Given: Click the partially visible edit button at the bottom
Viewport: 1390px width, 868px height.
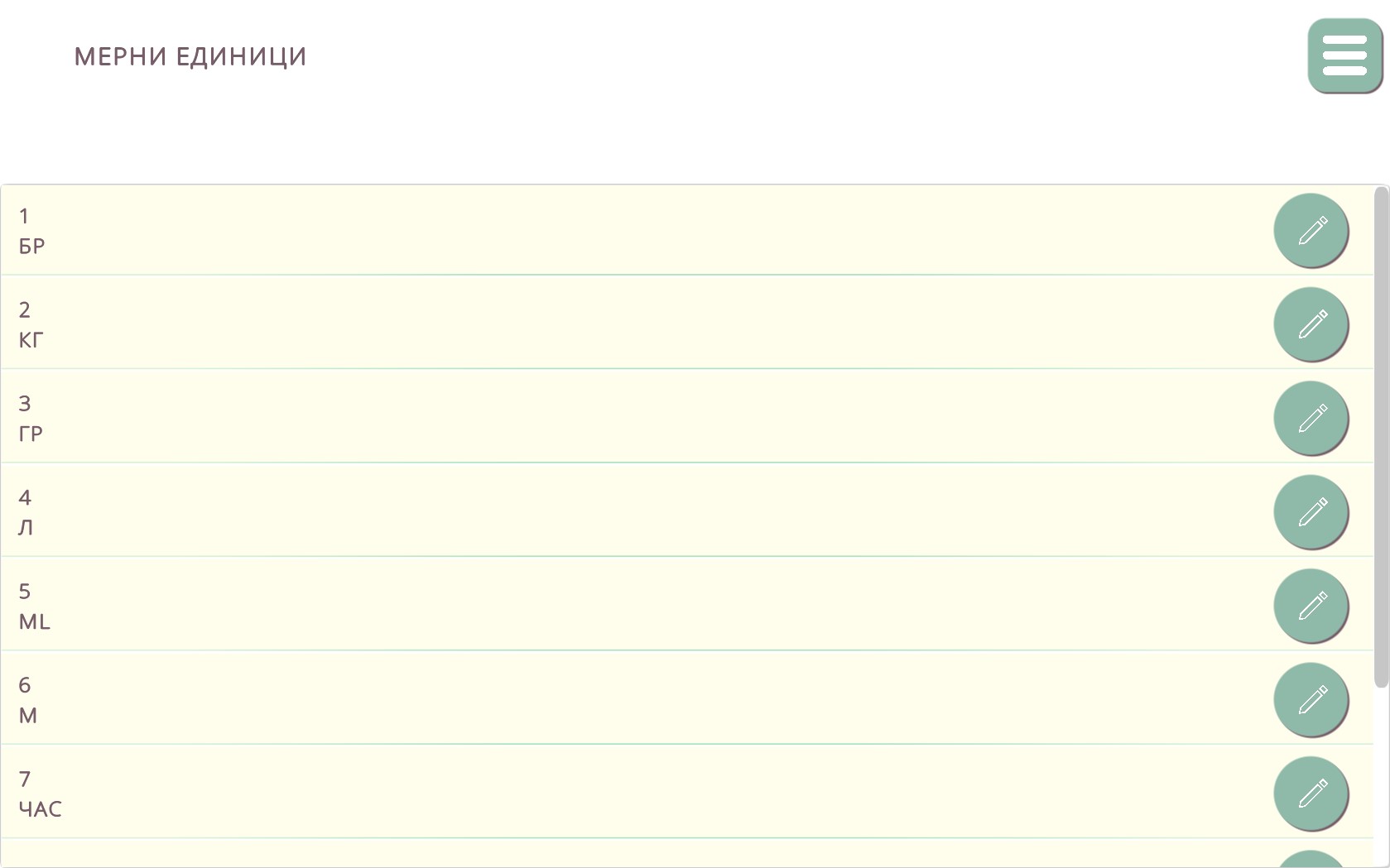Looking at the screenshot, I should coord(1311,860).
